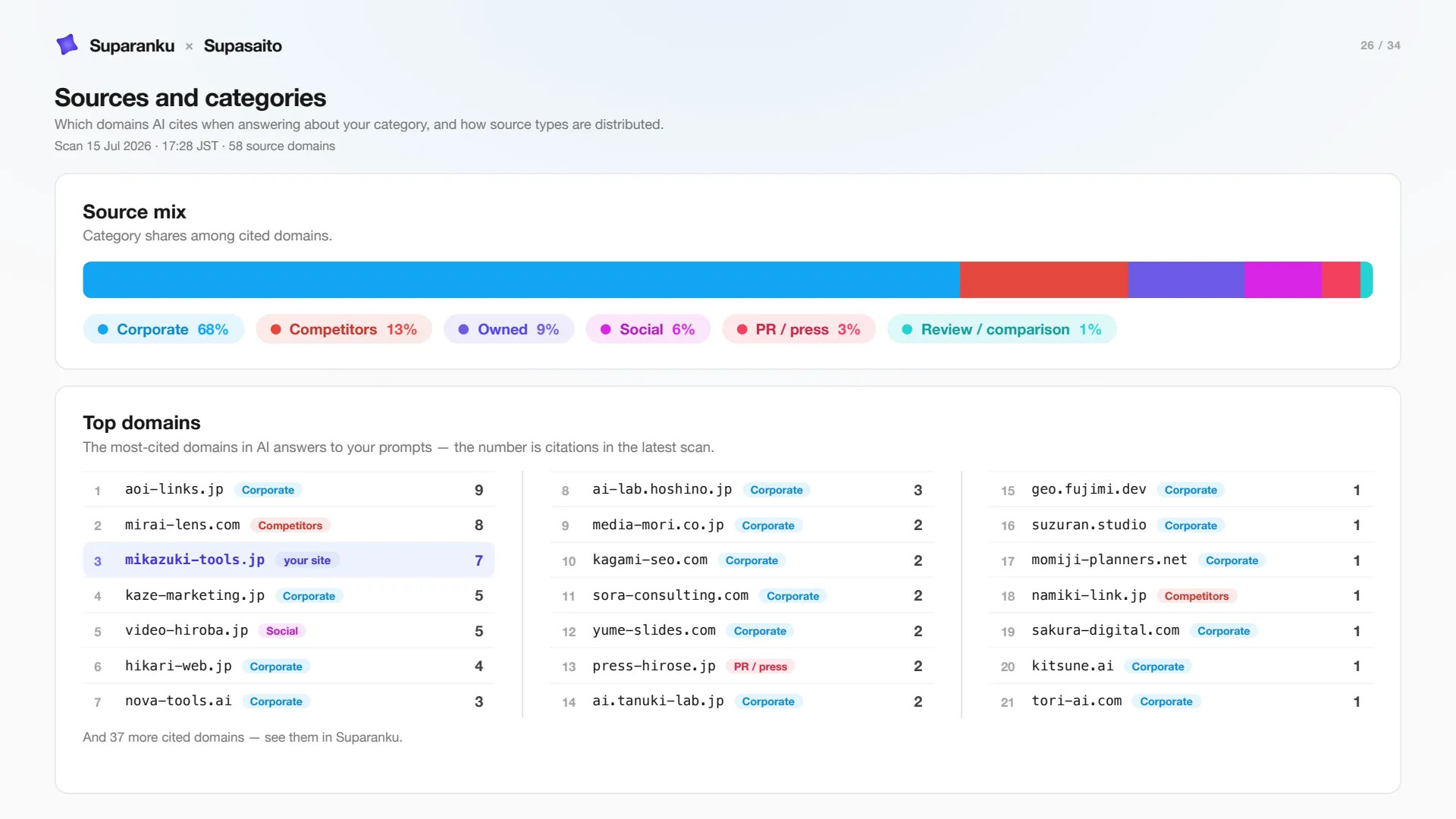1456x819 pixels.
Task: Select the Corporate 68% legend chip
Action: point(164,329)
